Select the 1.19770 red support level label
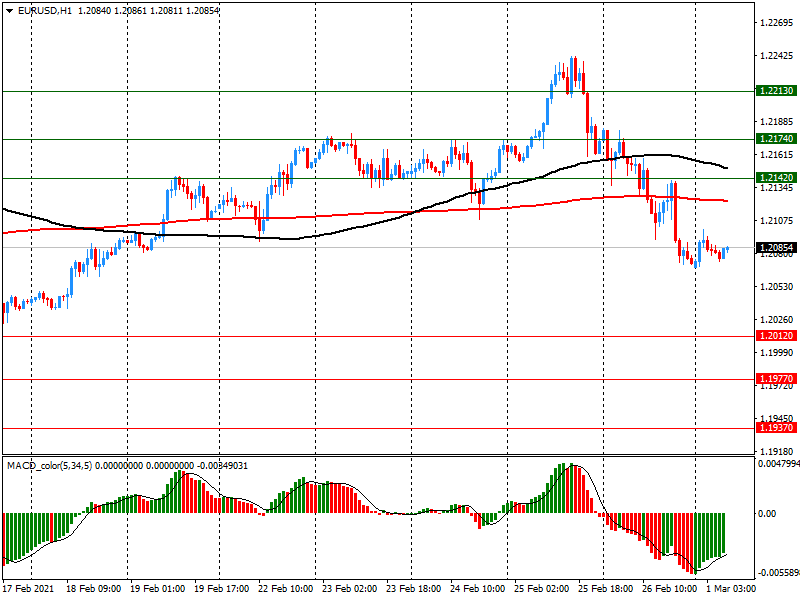The image size is (800, 600). pos(777,379)
